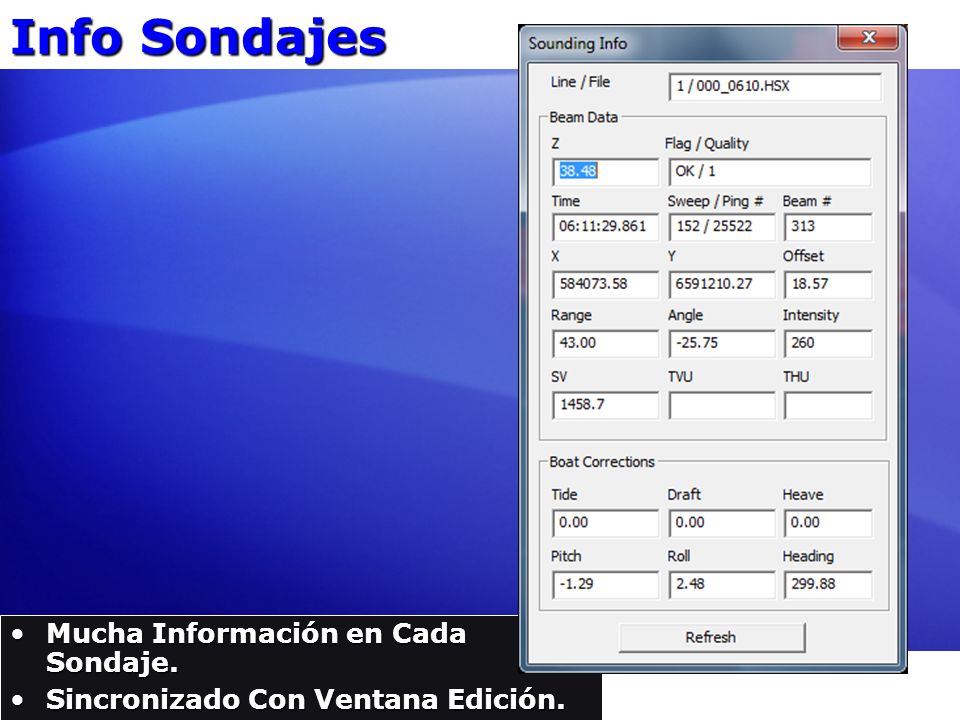Click the Sweep / Ping # field
The height and width of the screenshot is (720, 960).
pyautogui.click(x=721, y=227)
